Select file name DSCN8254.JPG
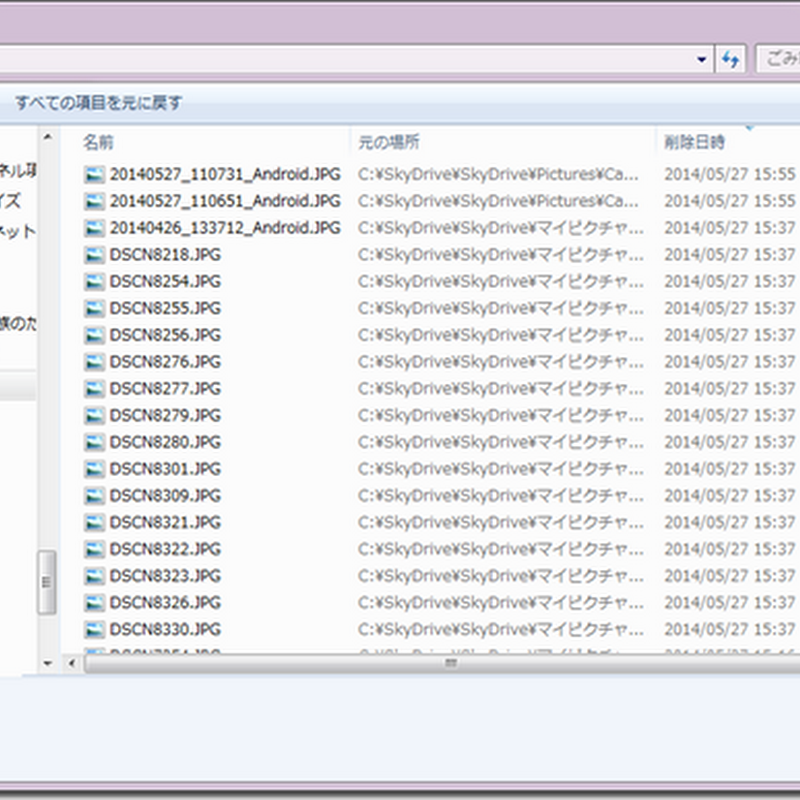This screenshot has height=800, width=800. (x=165, y=282)
